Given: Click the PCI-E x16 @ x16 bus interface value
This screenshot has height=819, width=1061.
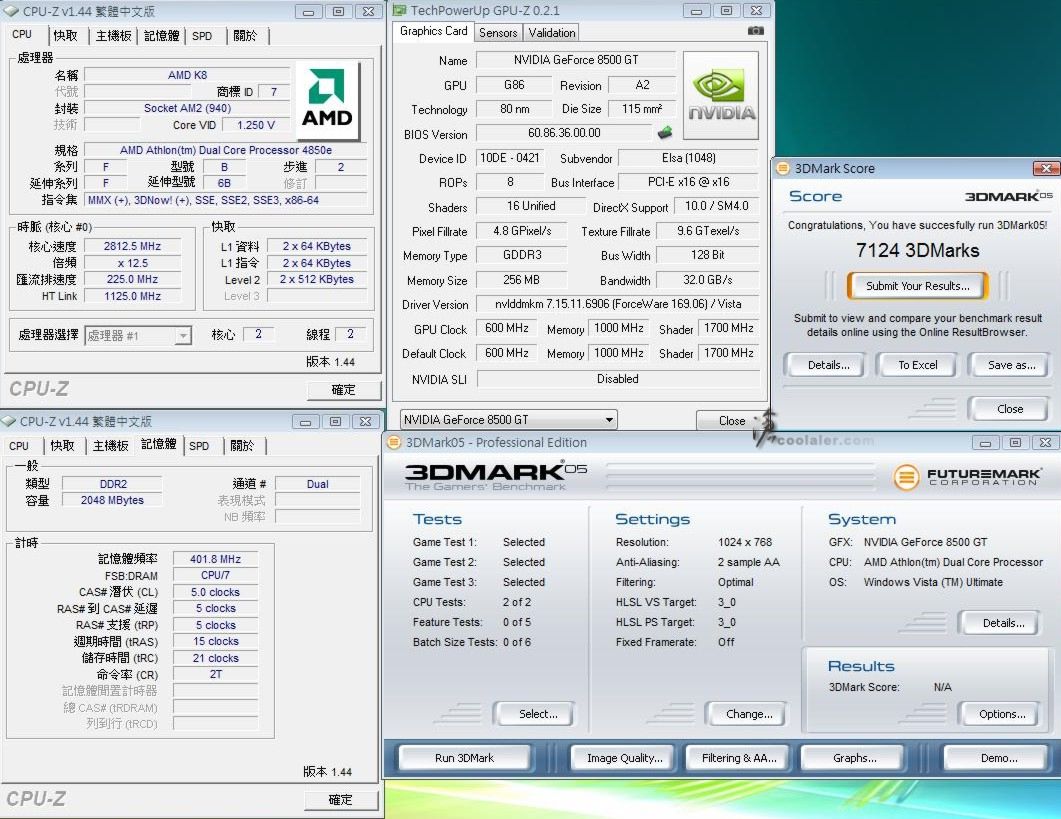Looking at the screenshot, I should [x=688, y=182].
